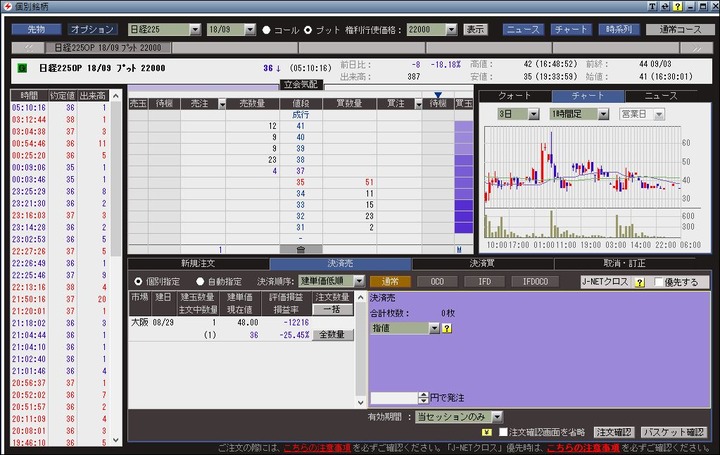
Task: Click the help icon next to J-NETクロス
Action: [x=640, y=282]
